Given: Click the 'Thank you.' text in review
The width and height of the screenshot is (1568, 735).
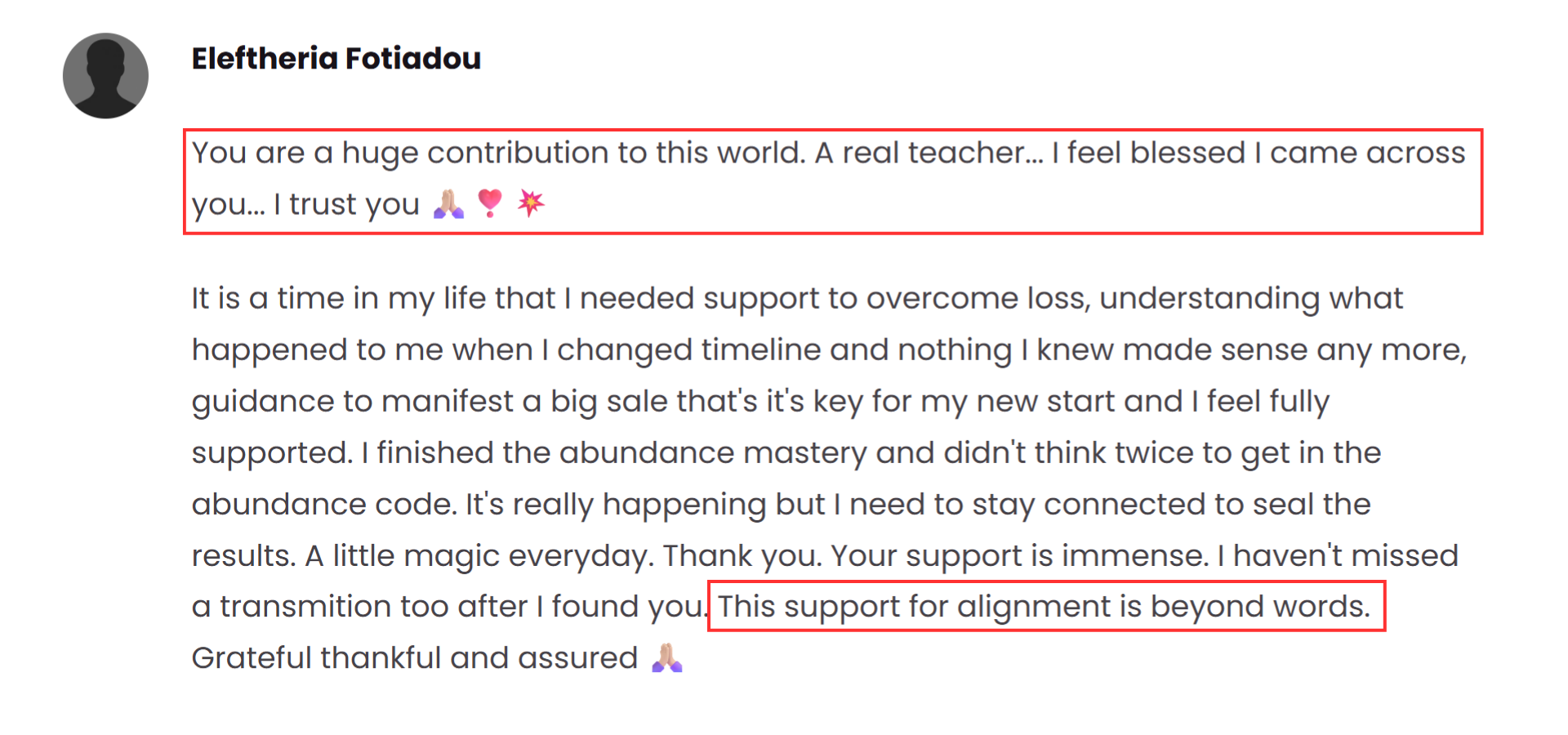Looking at the screenshot, I should pyautogui.click(x=742, y=556).
